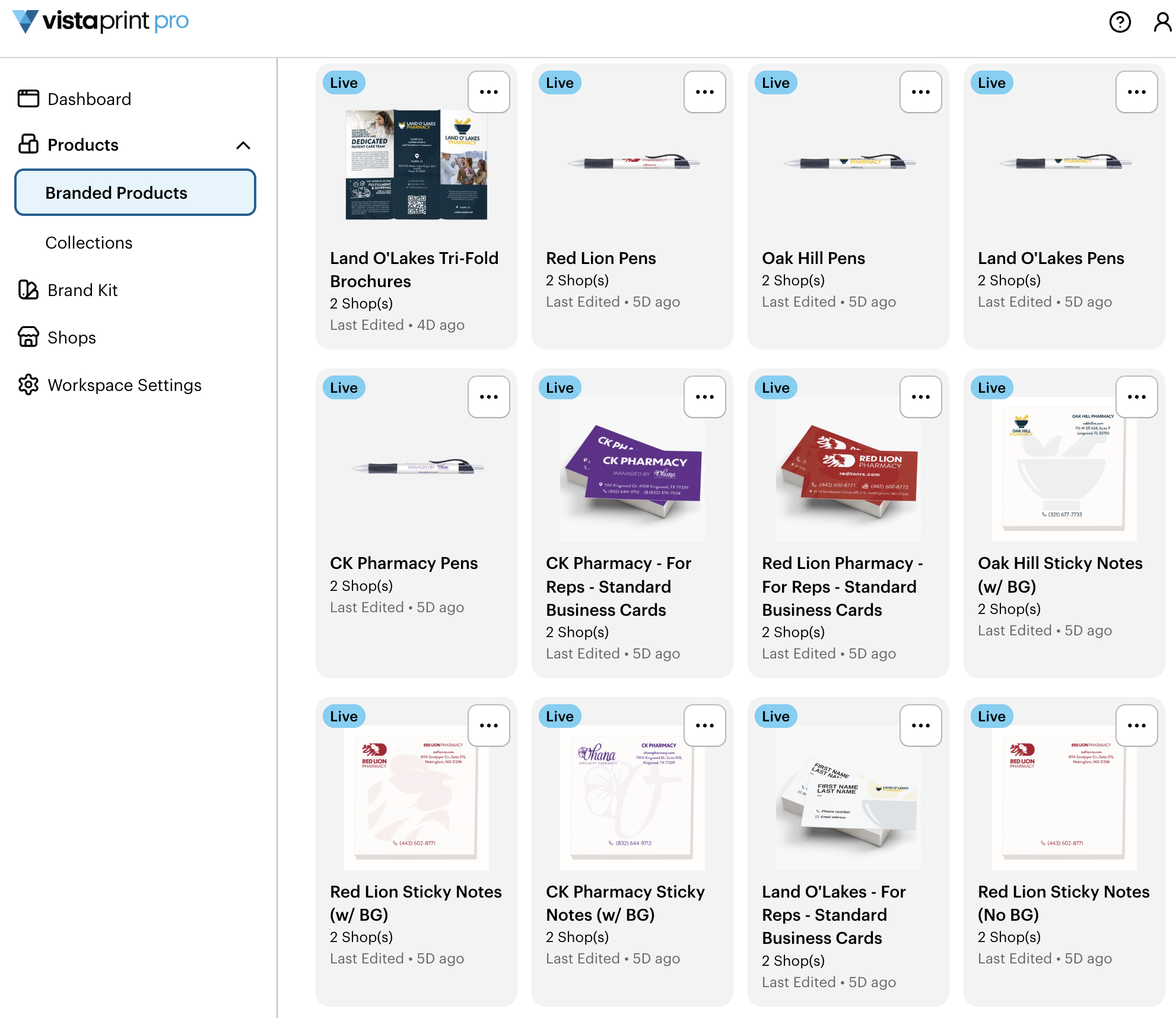The image size is (1176, 1018).
Task: Select Branded Products in sidebar
Action: point(135,193)
